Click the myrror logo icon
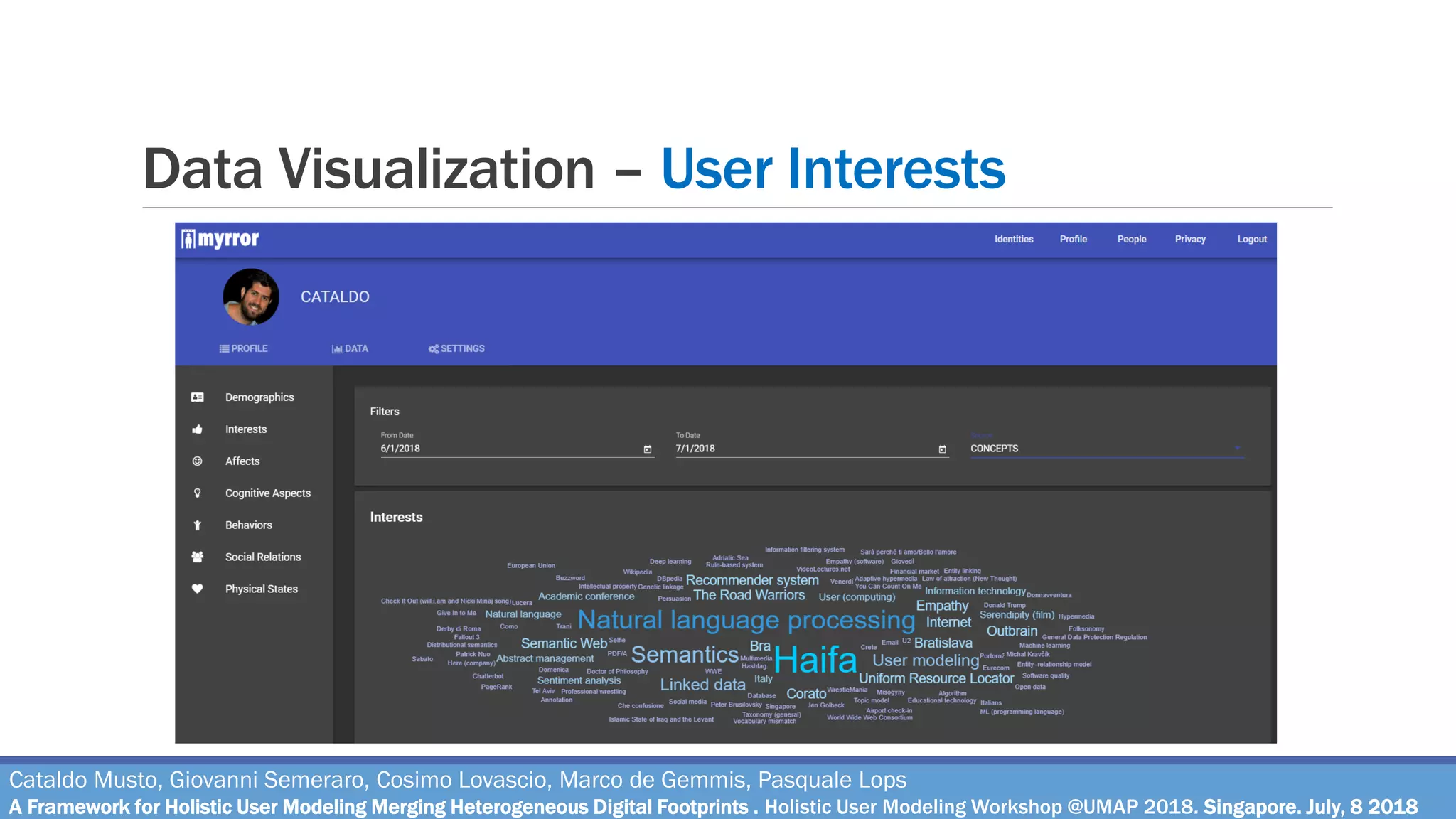The image size is (1456, 819). [x=188, y=239]
